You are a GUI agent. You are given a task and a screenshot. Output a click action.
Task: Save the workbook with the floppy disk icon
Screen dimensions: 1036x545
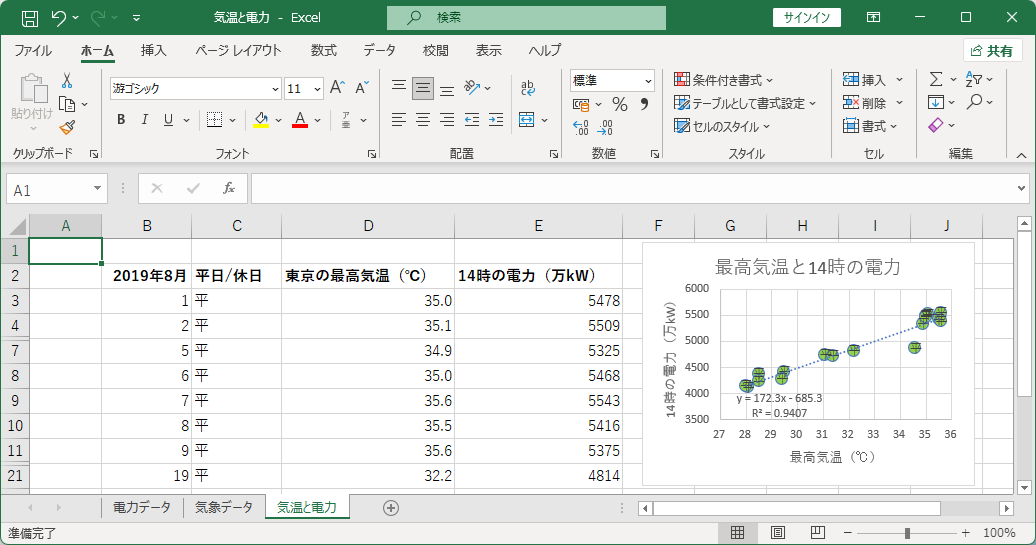30,18
